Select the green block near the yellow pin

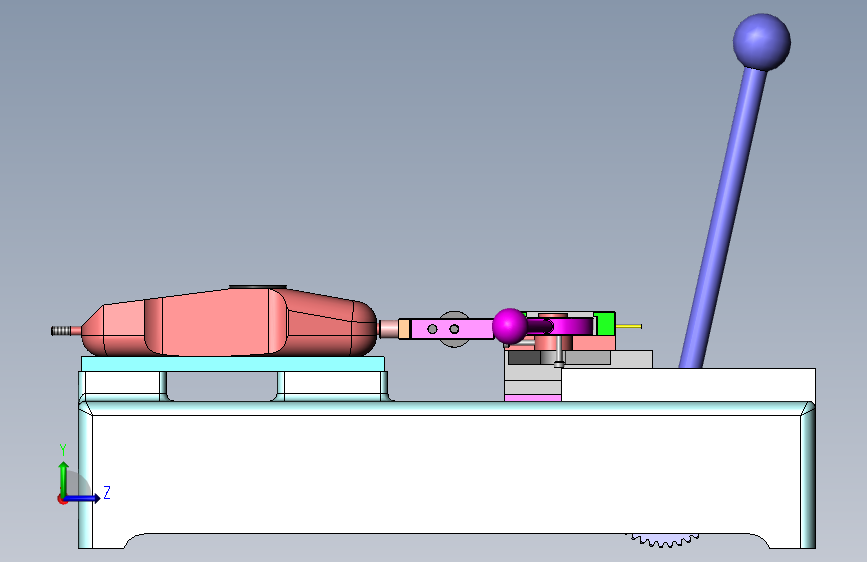click(x=604, y=324)
